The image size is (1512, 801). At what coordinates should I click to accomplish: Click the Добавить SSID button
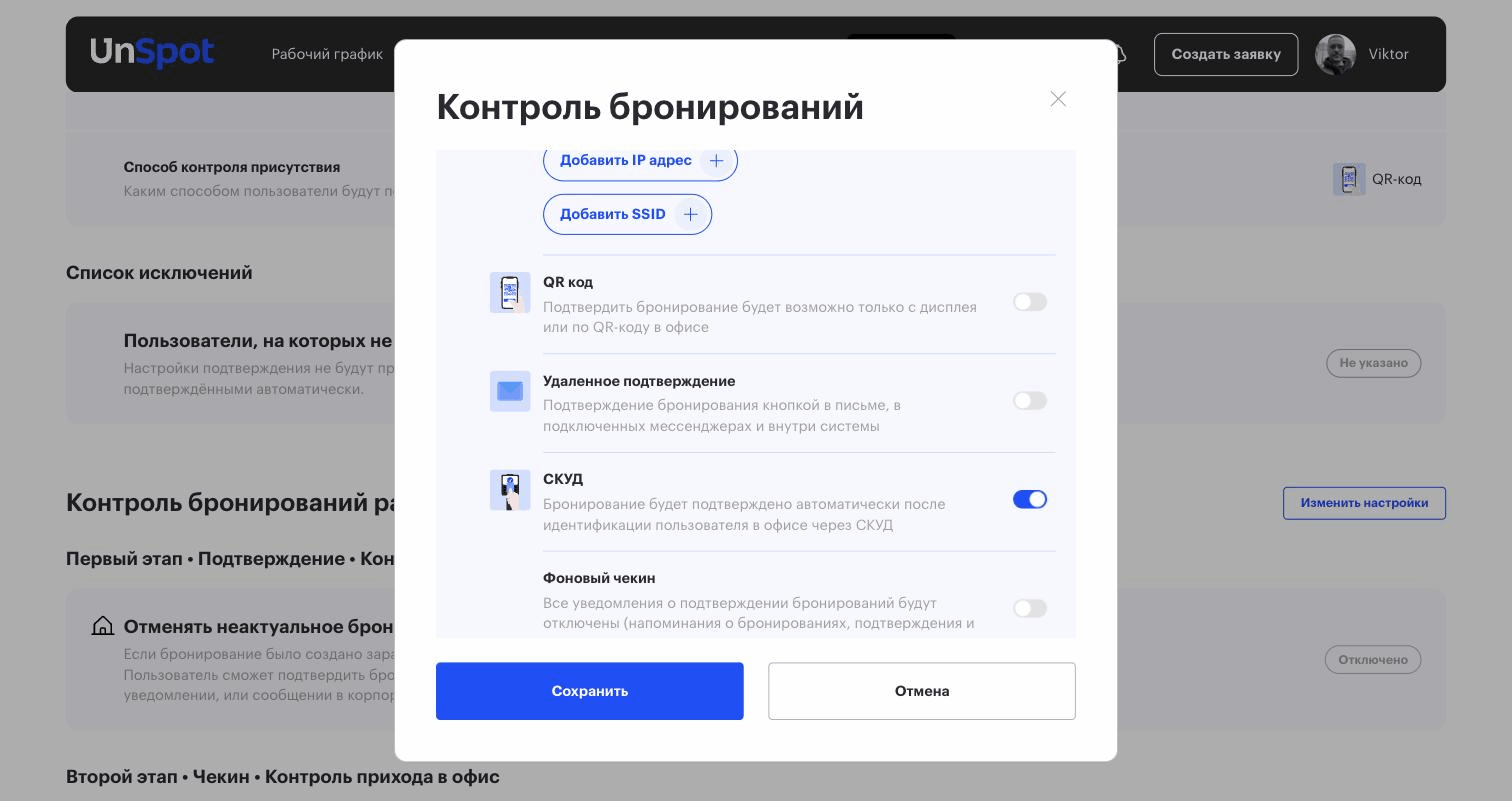(627, 215)
